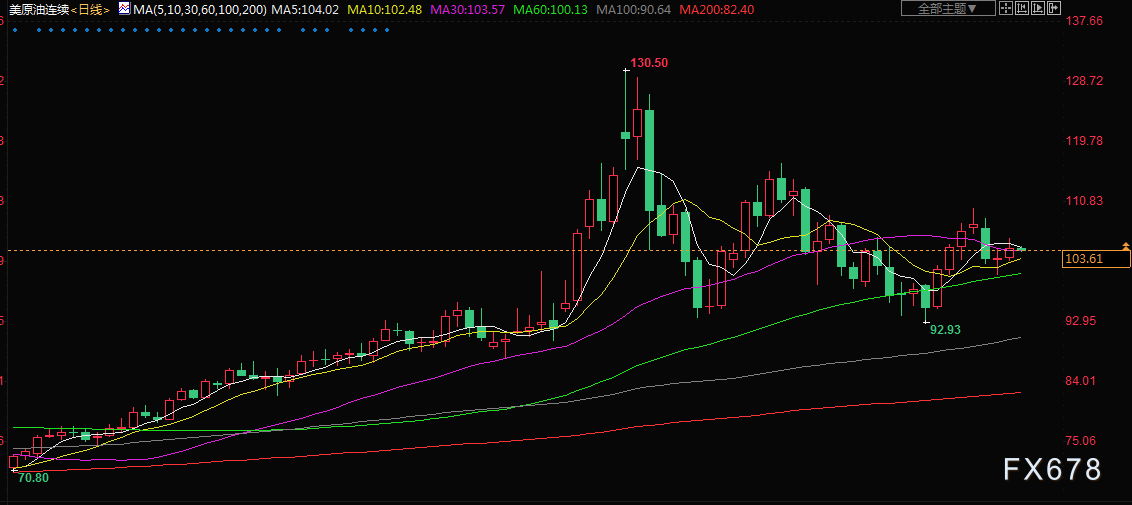Click the 119.78 price axis label
The width and height of the screenshot is (1132, 505).
pos(1084,140)
